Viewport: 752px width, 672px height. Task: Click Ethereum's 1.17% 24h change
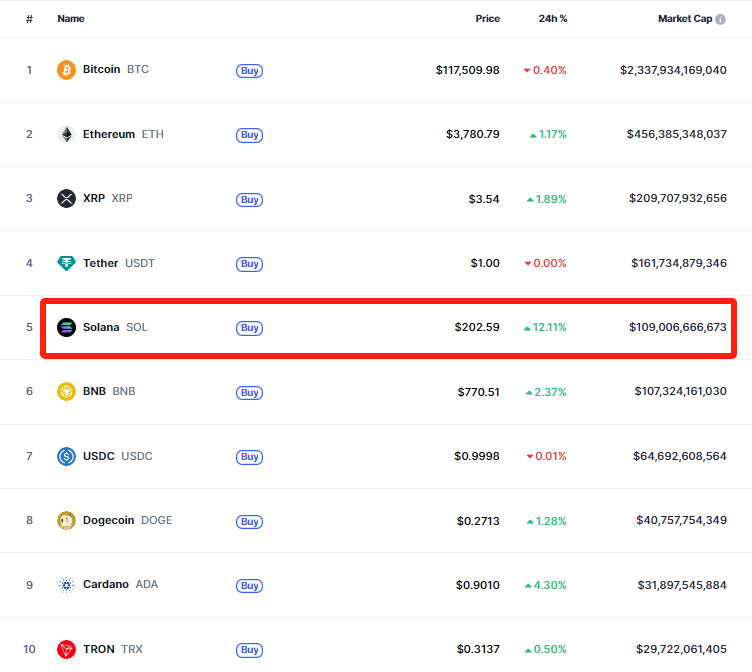pos(548,134)
